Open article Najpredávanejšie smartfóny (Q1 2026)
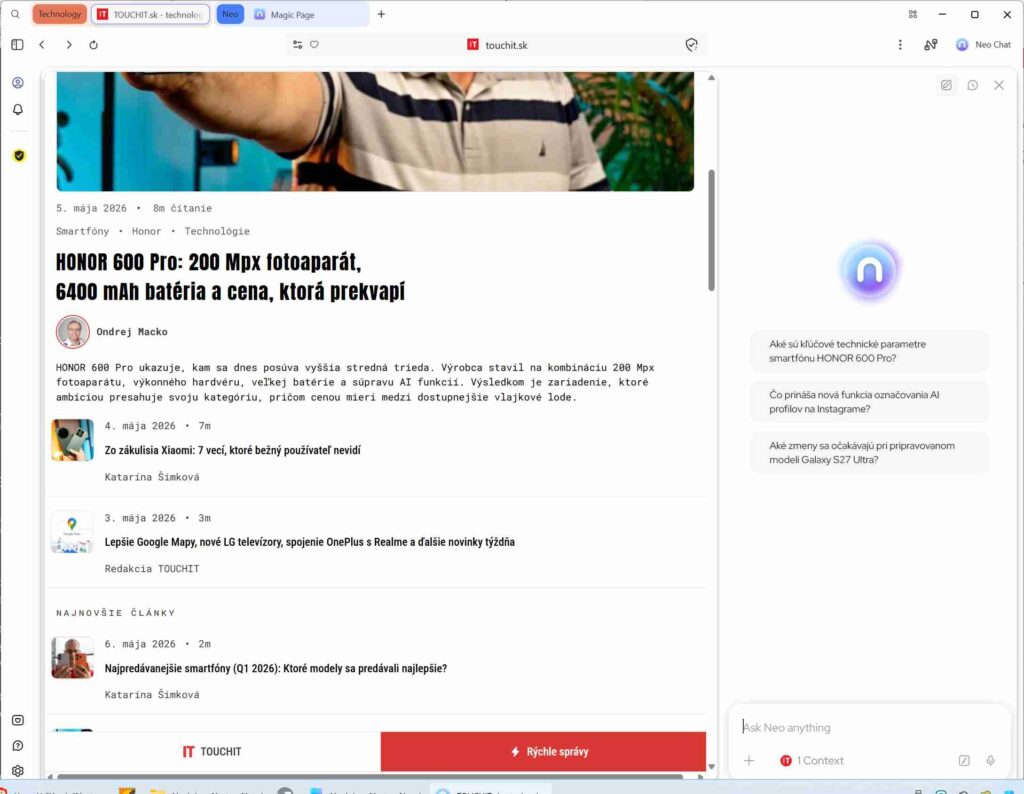Screen dimensions: 1024x794 tap(276, 668)
